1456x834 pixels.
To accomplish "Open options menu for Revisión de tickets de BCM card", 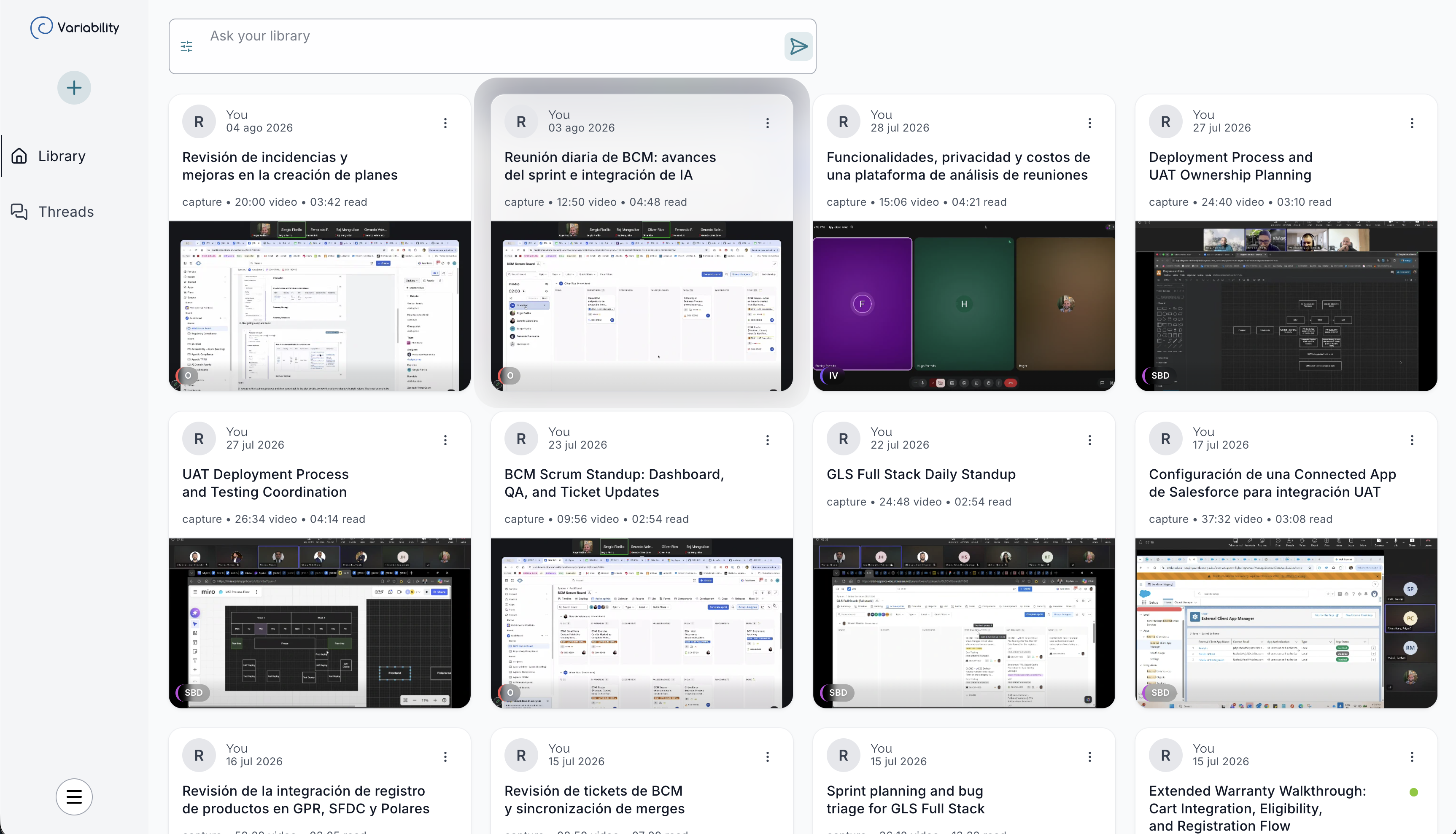I will (768, 757).
